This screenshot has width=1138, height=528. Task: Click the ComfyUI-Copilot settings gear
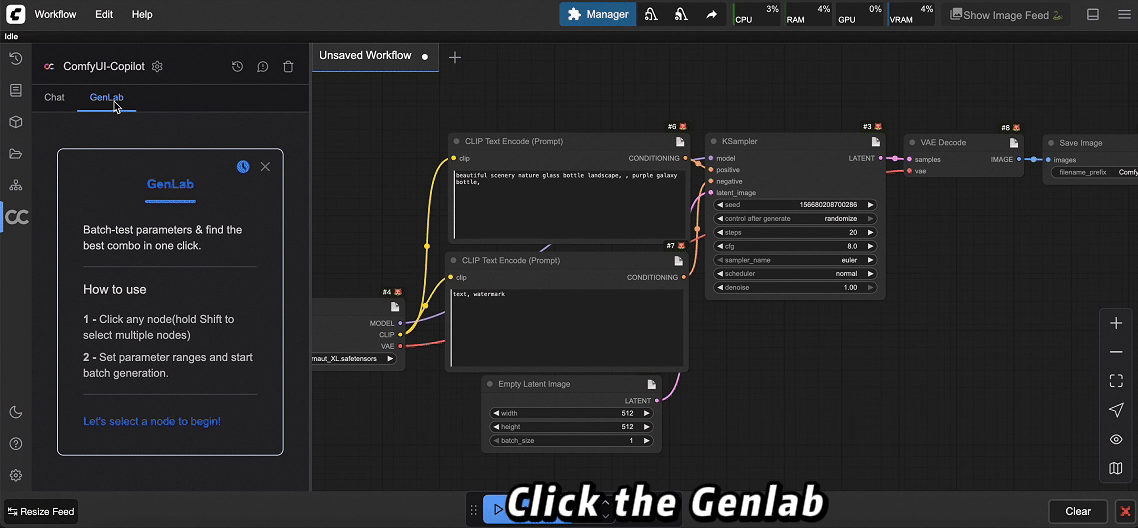click(157, 67)
